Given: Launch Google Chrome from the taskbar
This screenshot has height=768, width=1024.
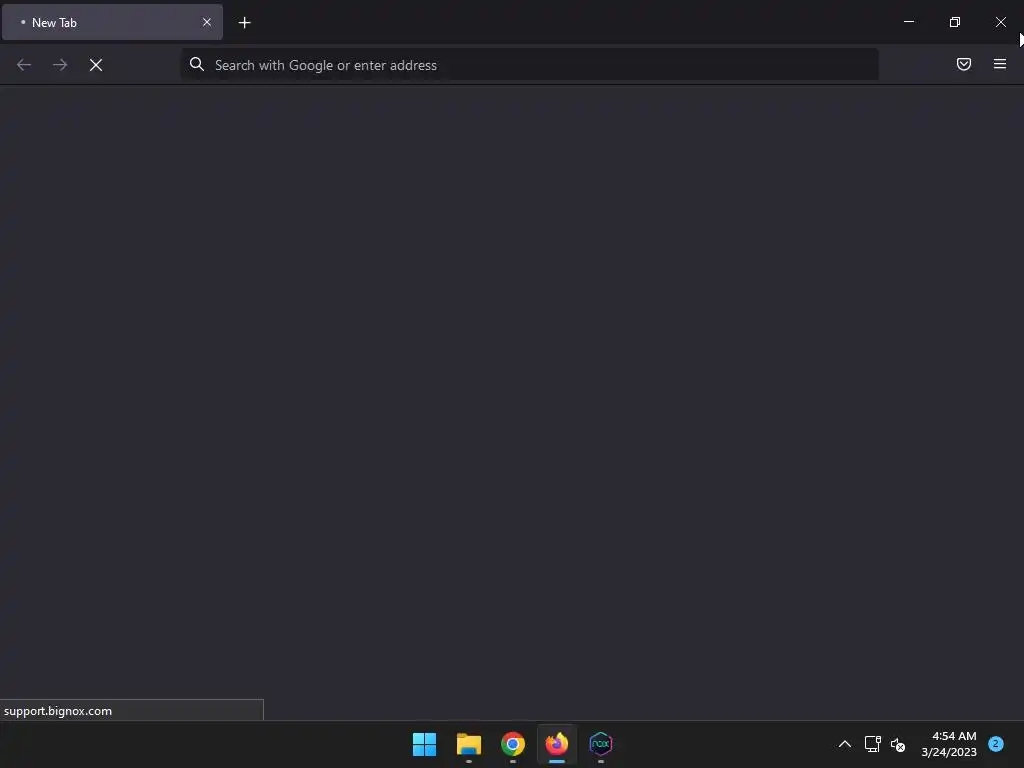Looking at the screenshot, I should click(x=513, y=744).
